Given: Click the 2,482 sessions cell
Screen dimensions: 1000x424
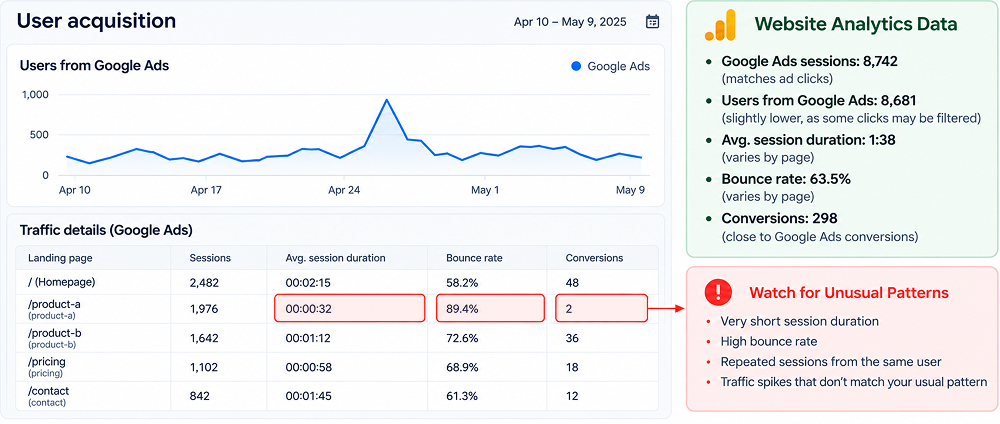Looking at the screenshot, I should click(204, 282).
